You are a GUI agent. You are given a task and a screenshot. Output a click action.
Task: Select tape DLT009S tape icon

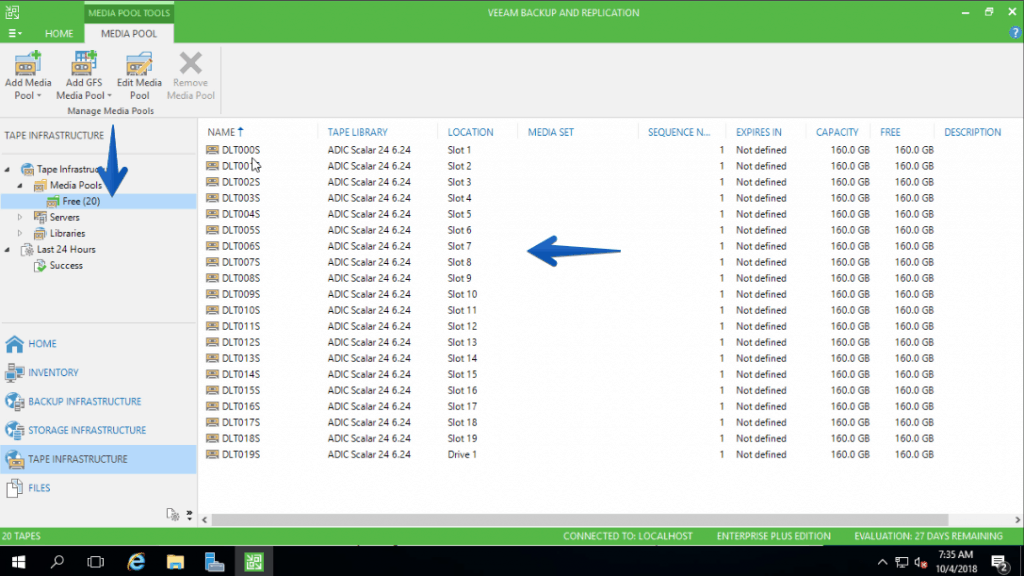(x=212, y=294)
